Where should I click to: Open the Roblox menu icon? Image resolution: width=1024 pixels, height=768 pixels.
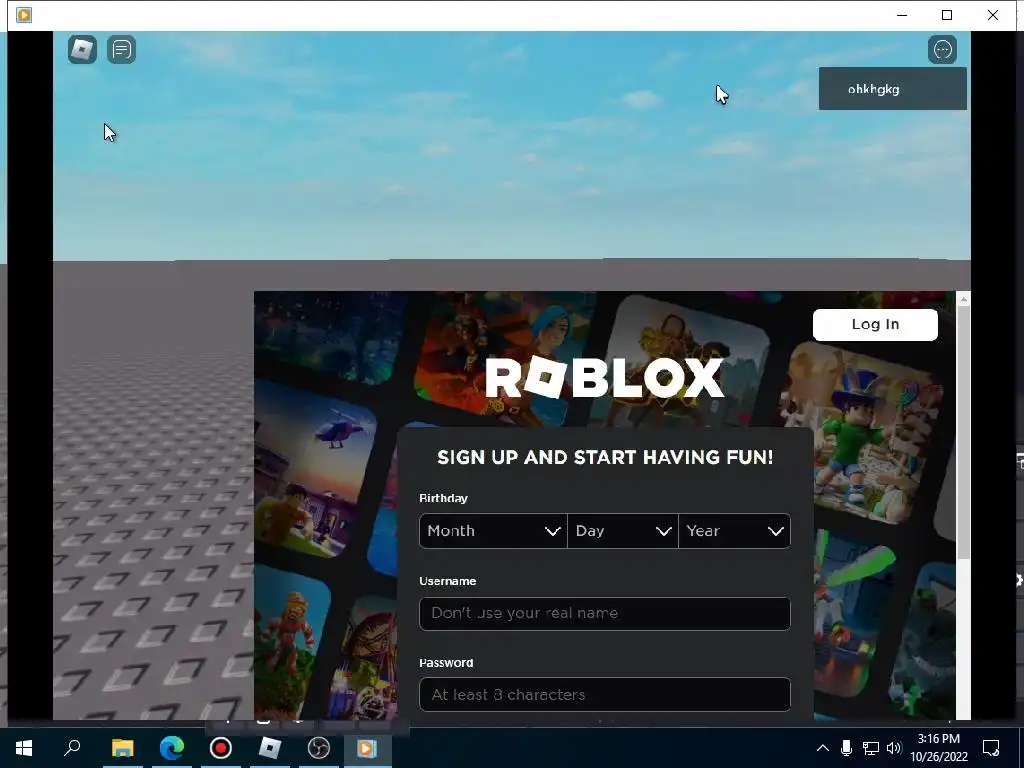click(x=82, y=50)
